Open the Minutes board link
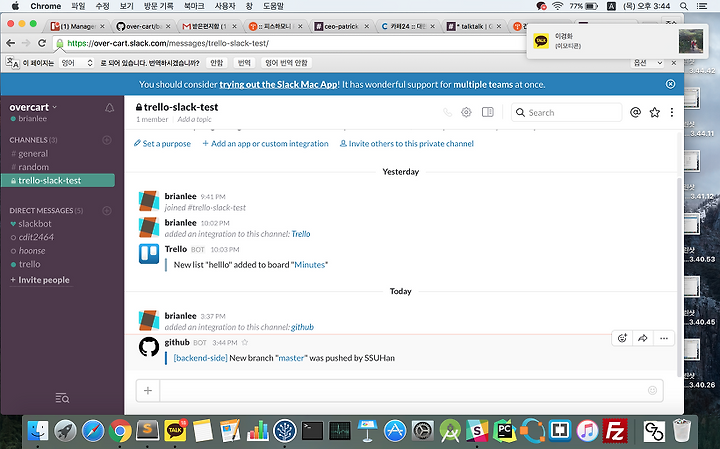Screen dimensions: 720x449 pos(309,264)
